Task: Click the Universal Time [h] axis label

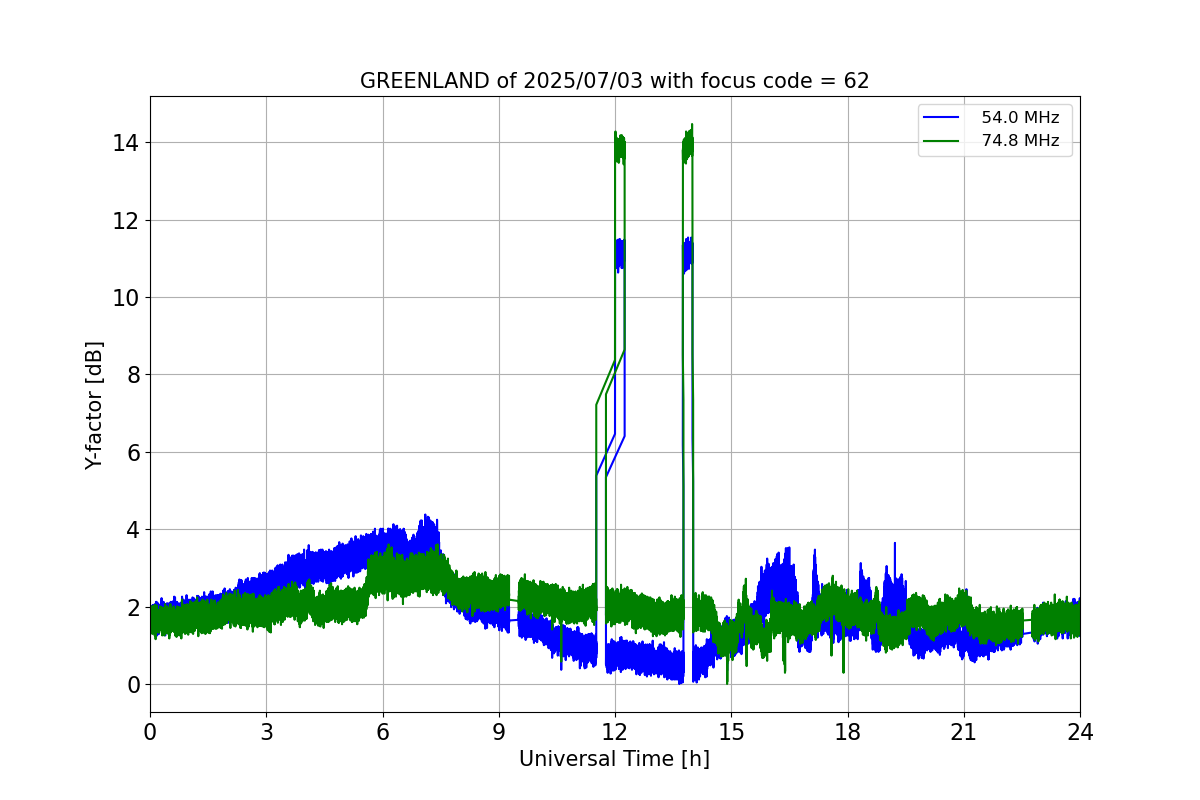Action: 614,759
